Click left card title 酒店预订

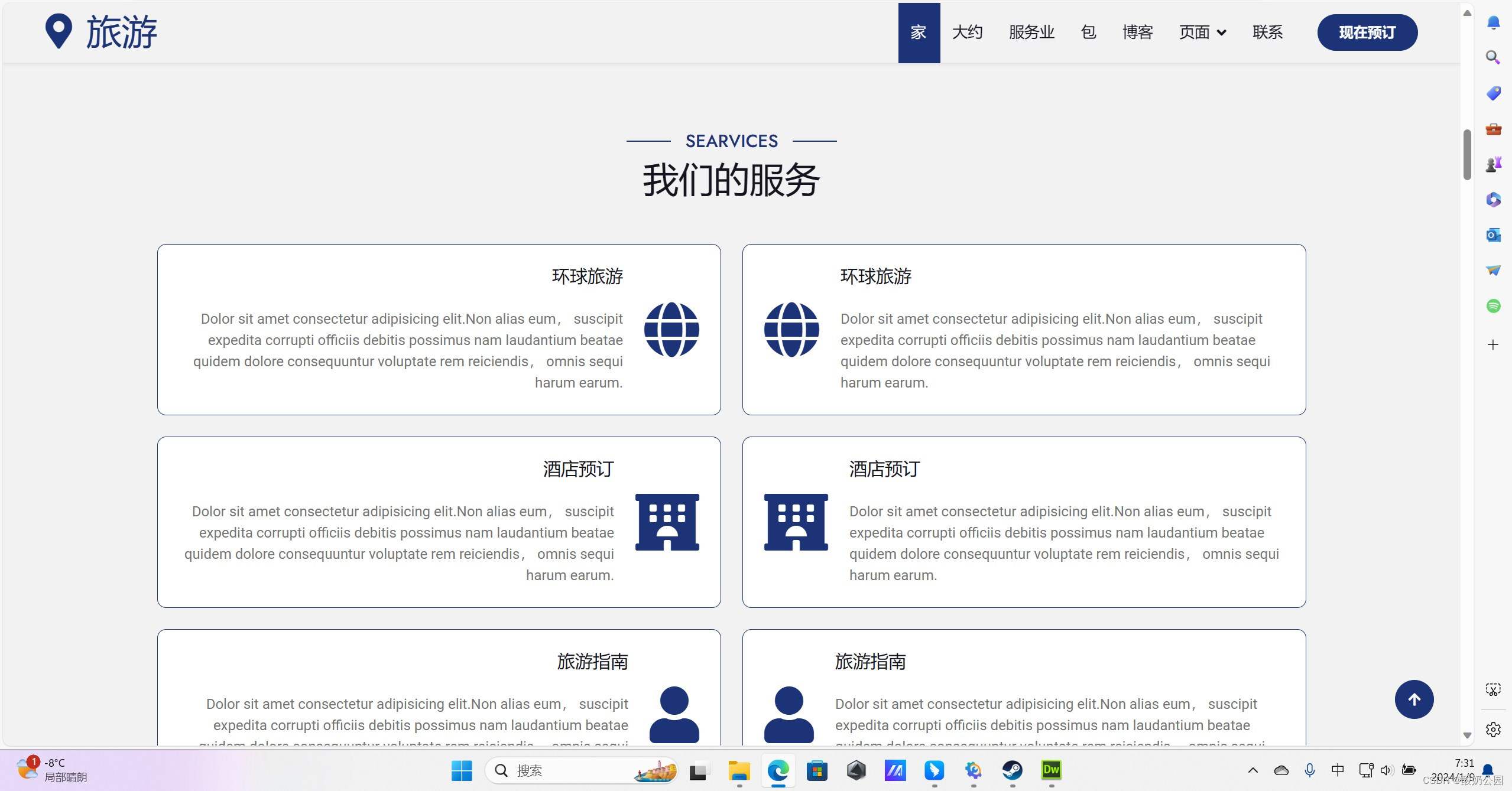pos(578,469)
